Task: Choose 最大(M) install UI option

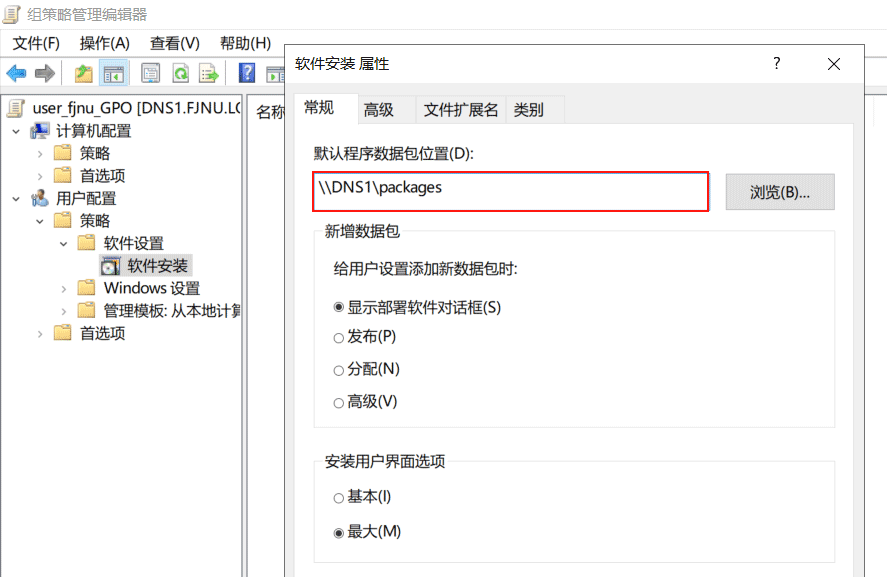Action: tap(338, 533)
